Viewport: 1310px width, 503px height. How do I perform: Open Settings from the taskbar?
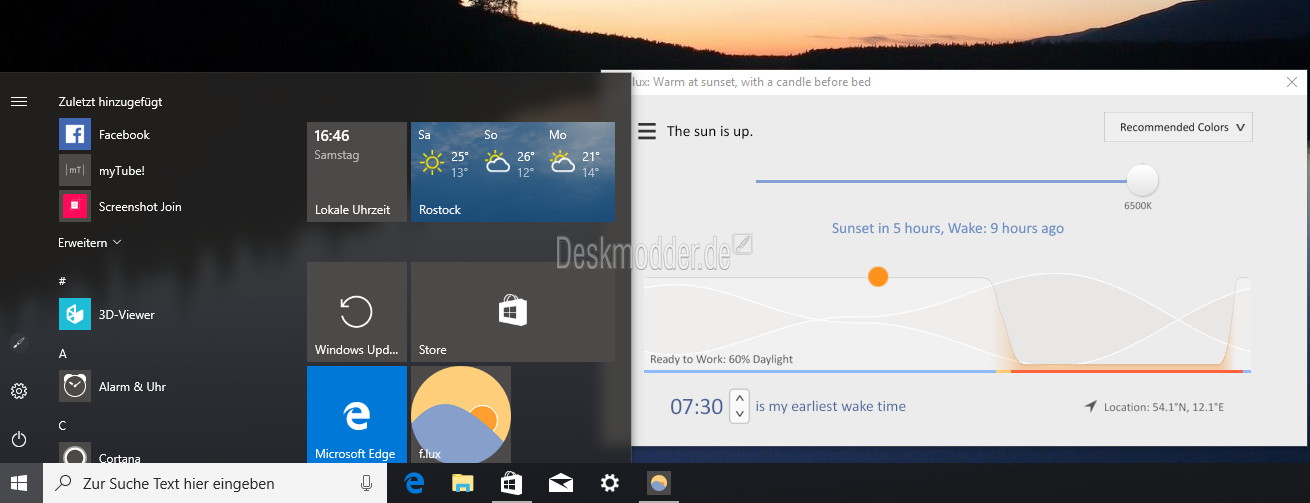coord(609,483)
